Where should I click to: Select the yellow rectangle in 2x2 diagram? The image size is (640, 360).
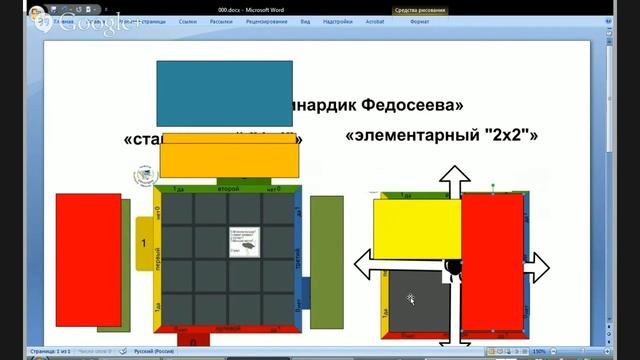(417, 229)
